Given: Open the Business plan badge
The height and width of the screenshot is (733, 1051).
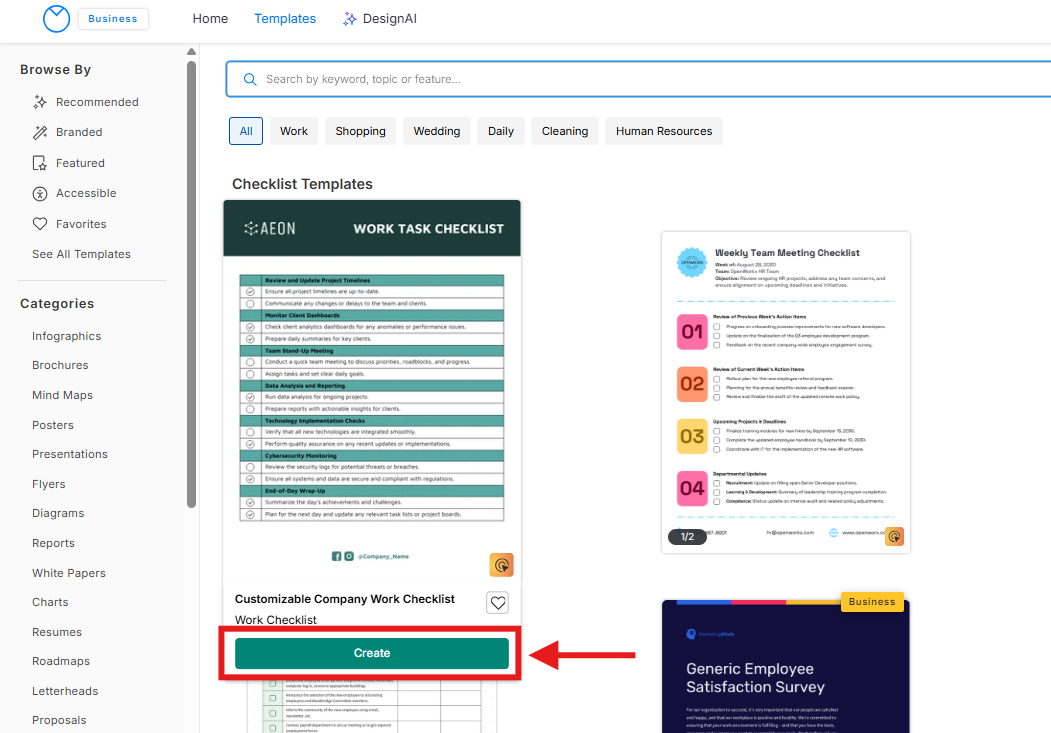Looking at the screenshot, I should pos(113,19).
